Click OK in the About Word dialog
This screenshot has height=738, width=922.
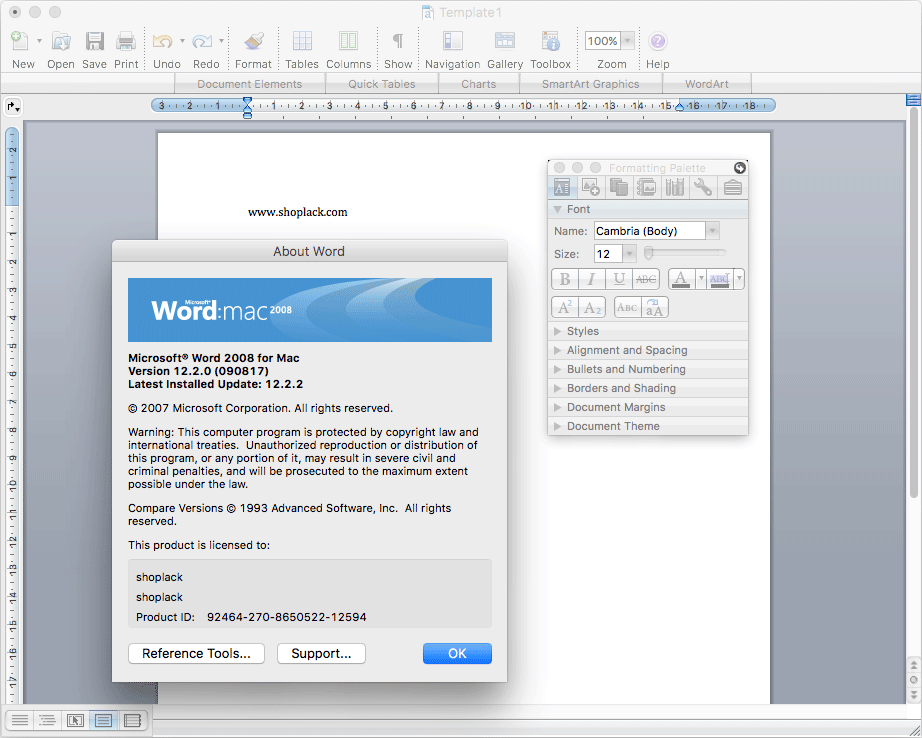tap(457, 653)
